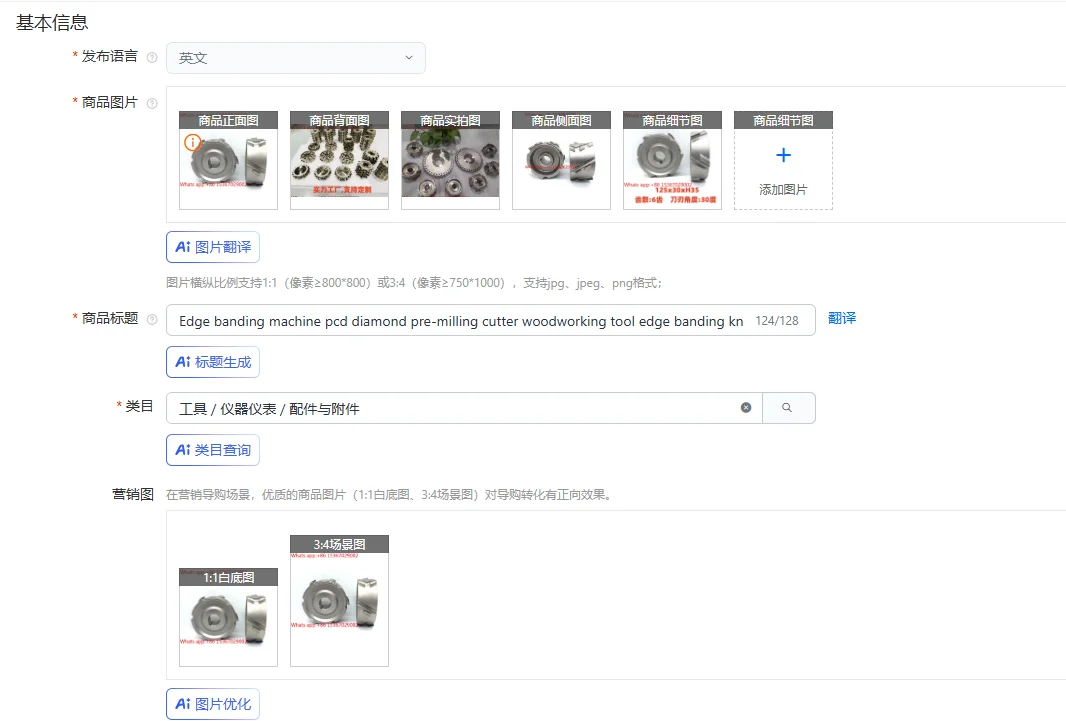Screen dimensions: 1066x721
Task: Select the 商品正面图 thumbnail
Action: coord(228,160)
